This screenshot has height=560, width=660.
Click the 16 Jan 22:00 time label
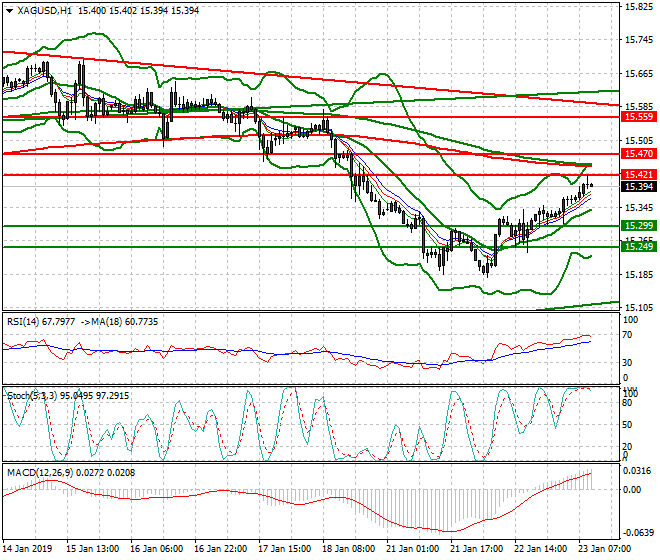coord(221,549)
